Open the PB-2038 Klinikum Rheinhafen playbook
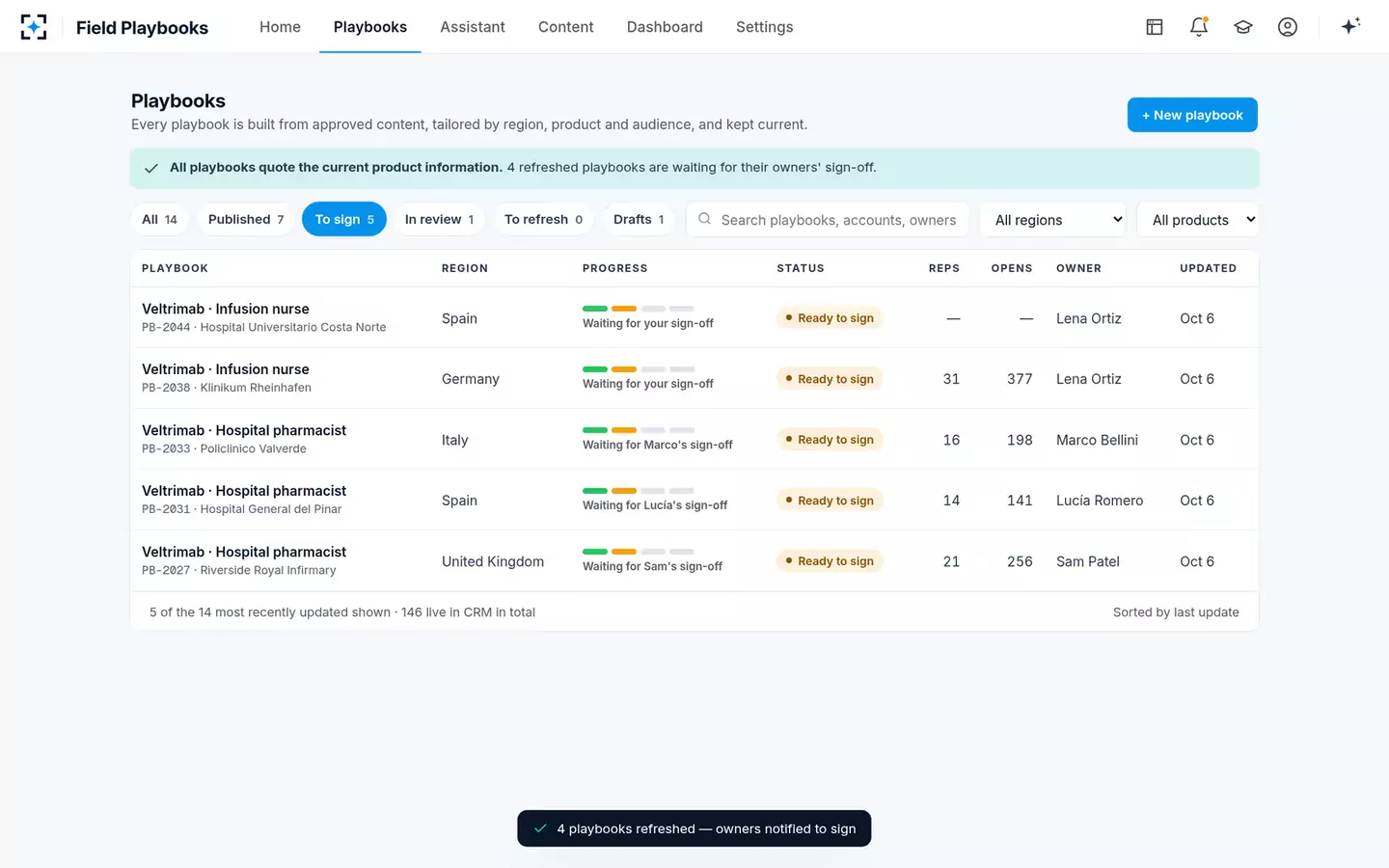The height and width of the screenshot is (868, 1389). pyautogui.click(x=694, y=378)
